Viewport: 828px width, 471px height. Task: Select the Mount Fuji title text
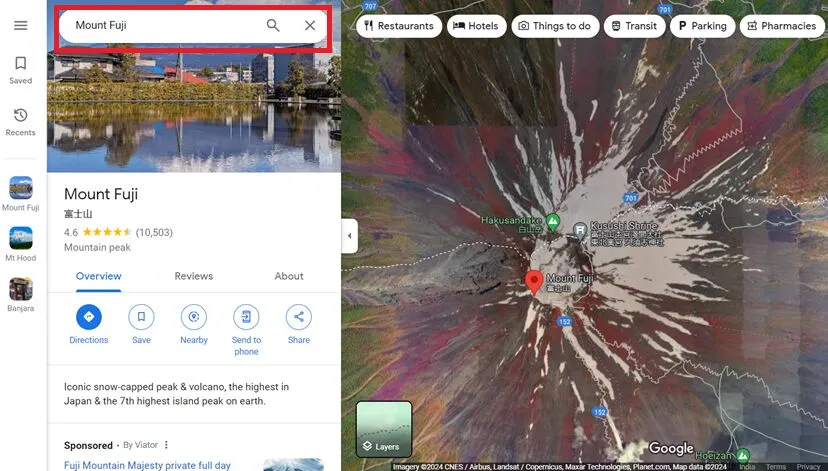(x=101, y=194)
